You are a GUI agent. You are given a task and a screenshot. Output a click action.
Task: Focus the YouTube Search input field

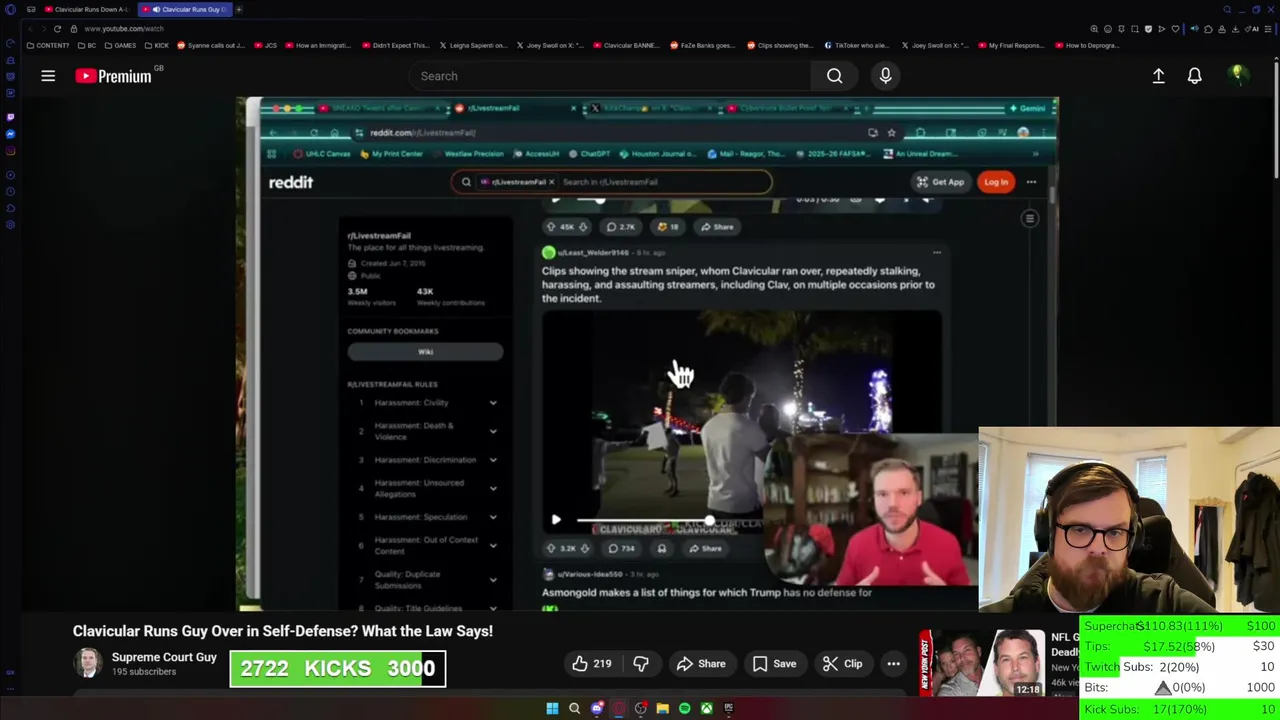610,76
